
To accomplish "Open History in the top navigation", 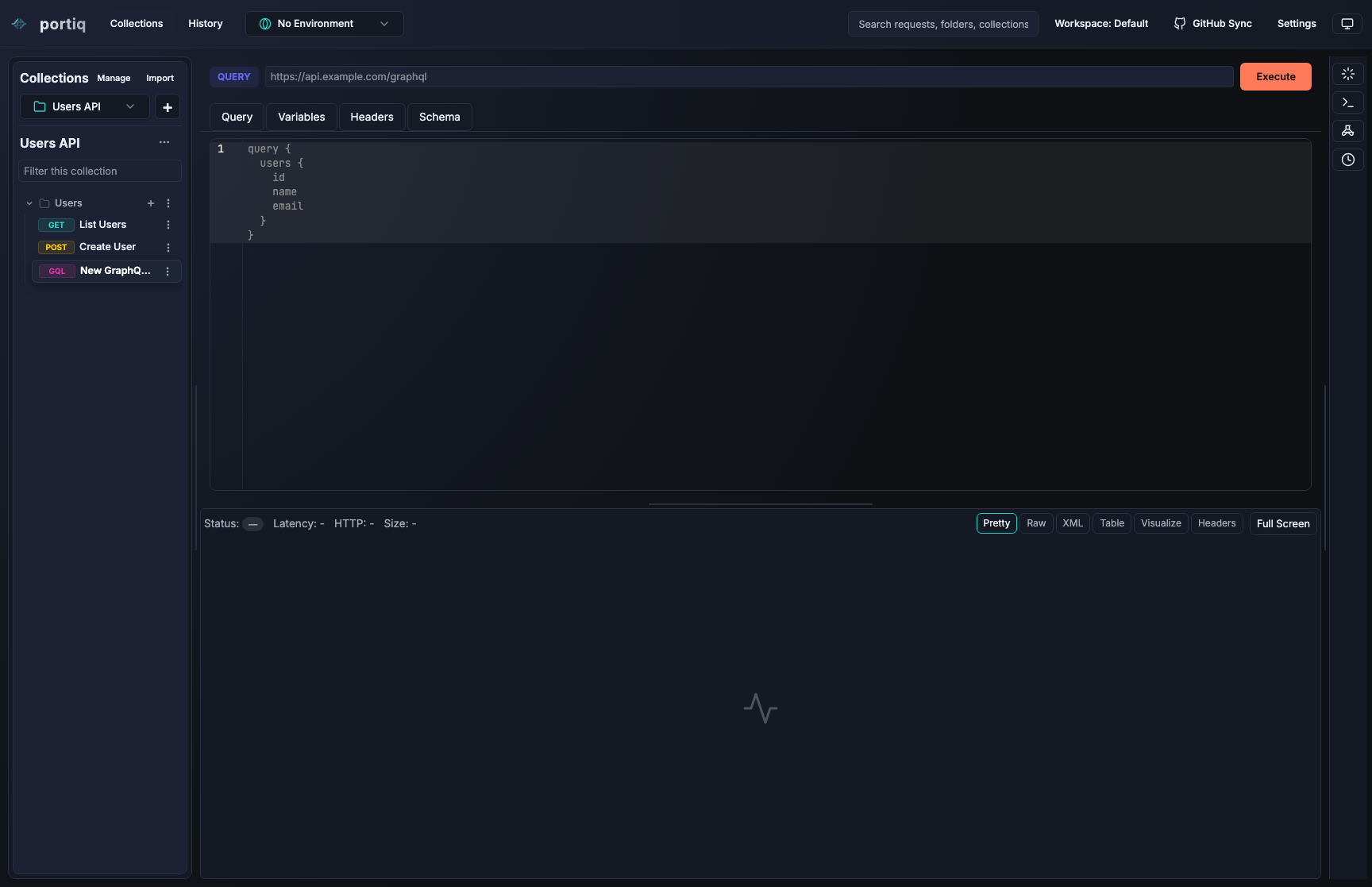I will (206, 24).
